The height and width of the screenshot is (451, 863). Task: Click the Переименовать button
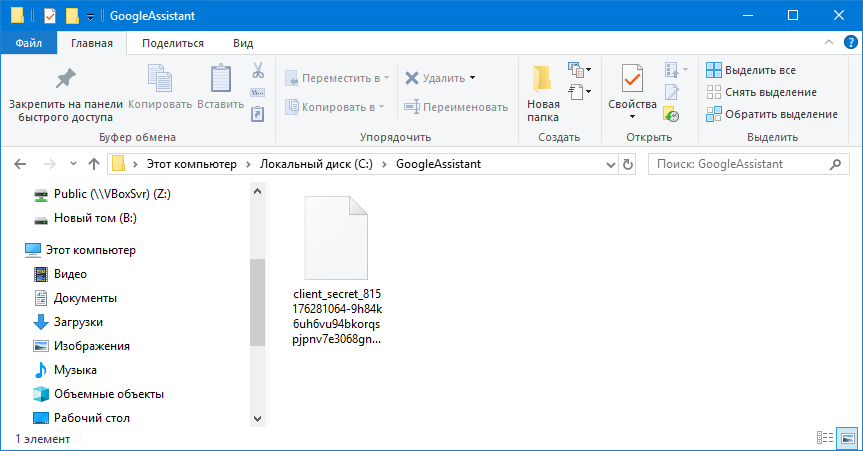coord(456,107)
